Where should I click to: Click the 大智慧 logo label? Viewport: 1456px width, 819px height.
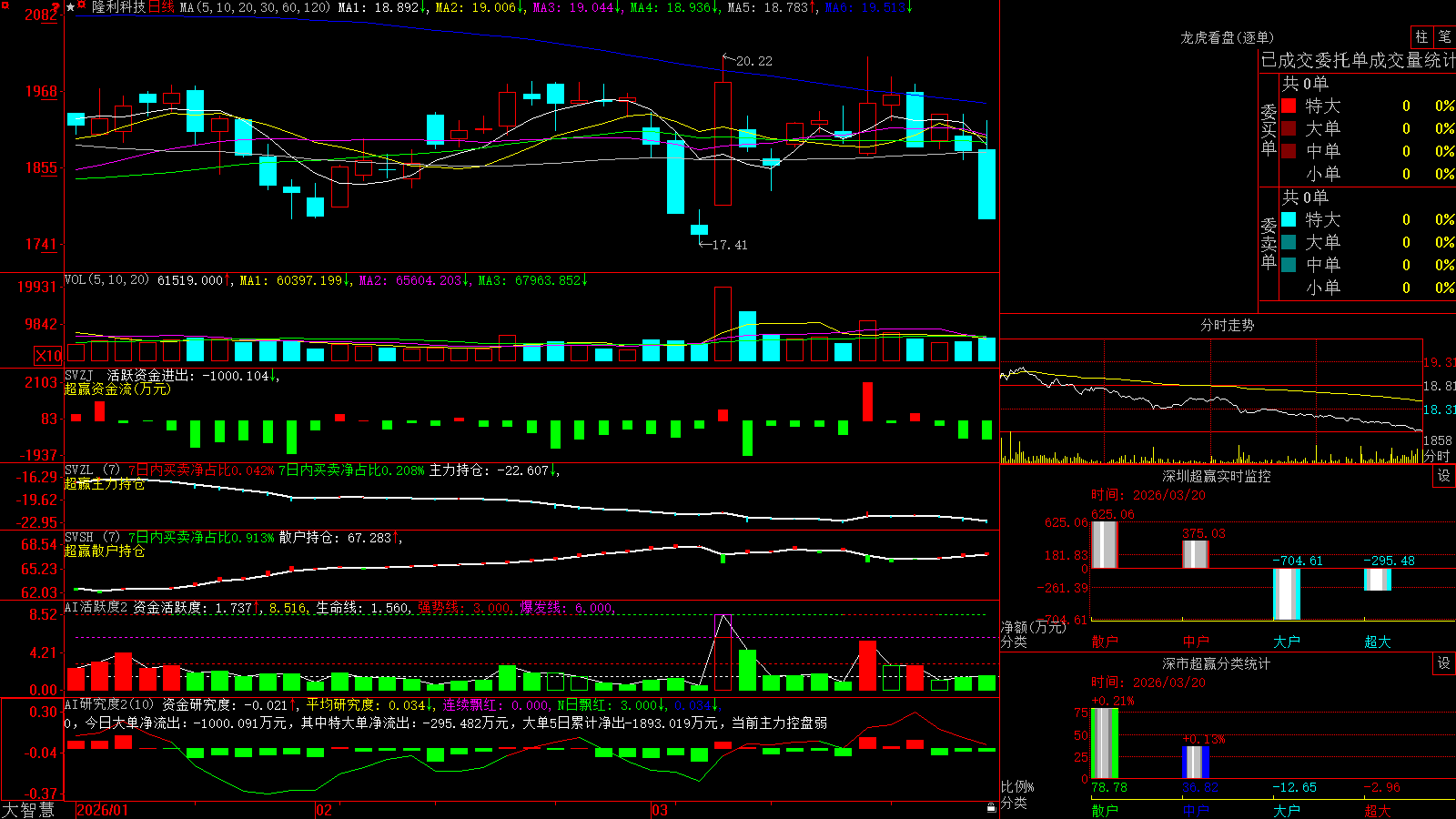click(x=28, y=810)
